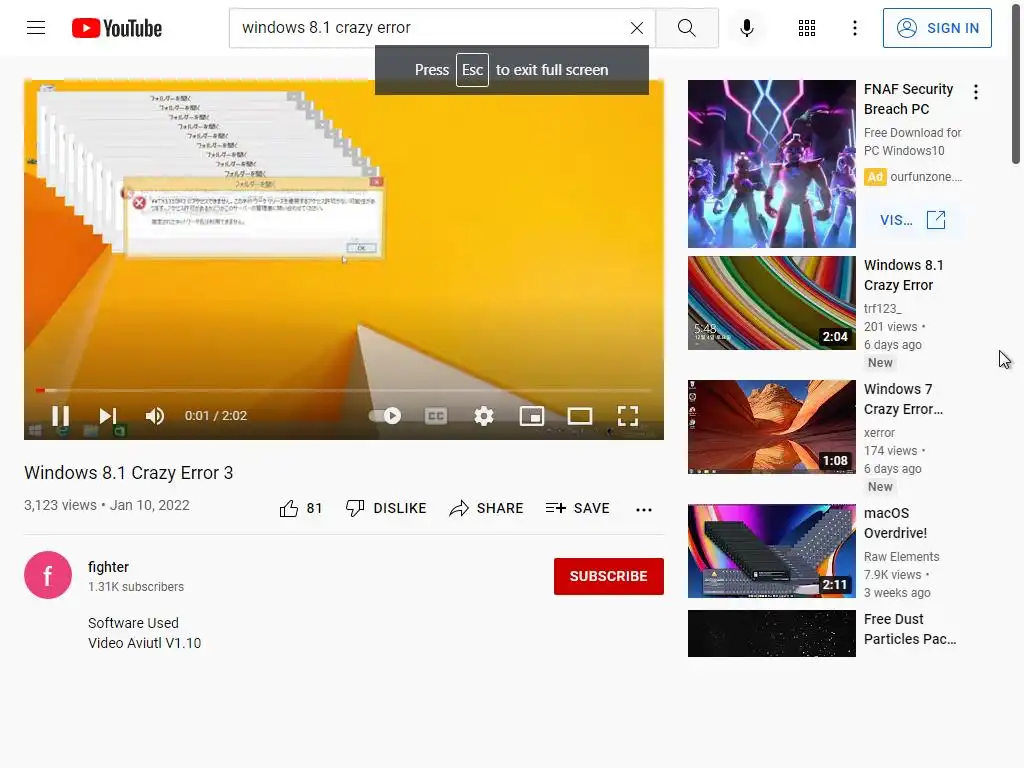Start voice search with microphone icon
This screenshot has width=1024, height=768.
(x=747, y=28)
